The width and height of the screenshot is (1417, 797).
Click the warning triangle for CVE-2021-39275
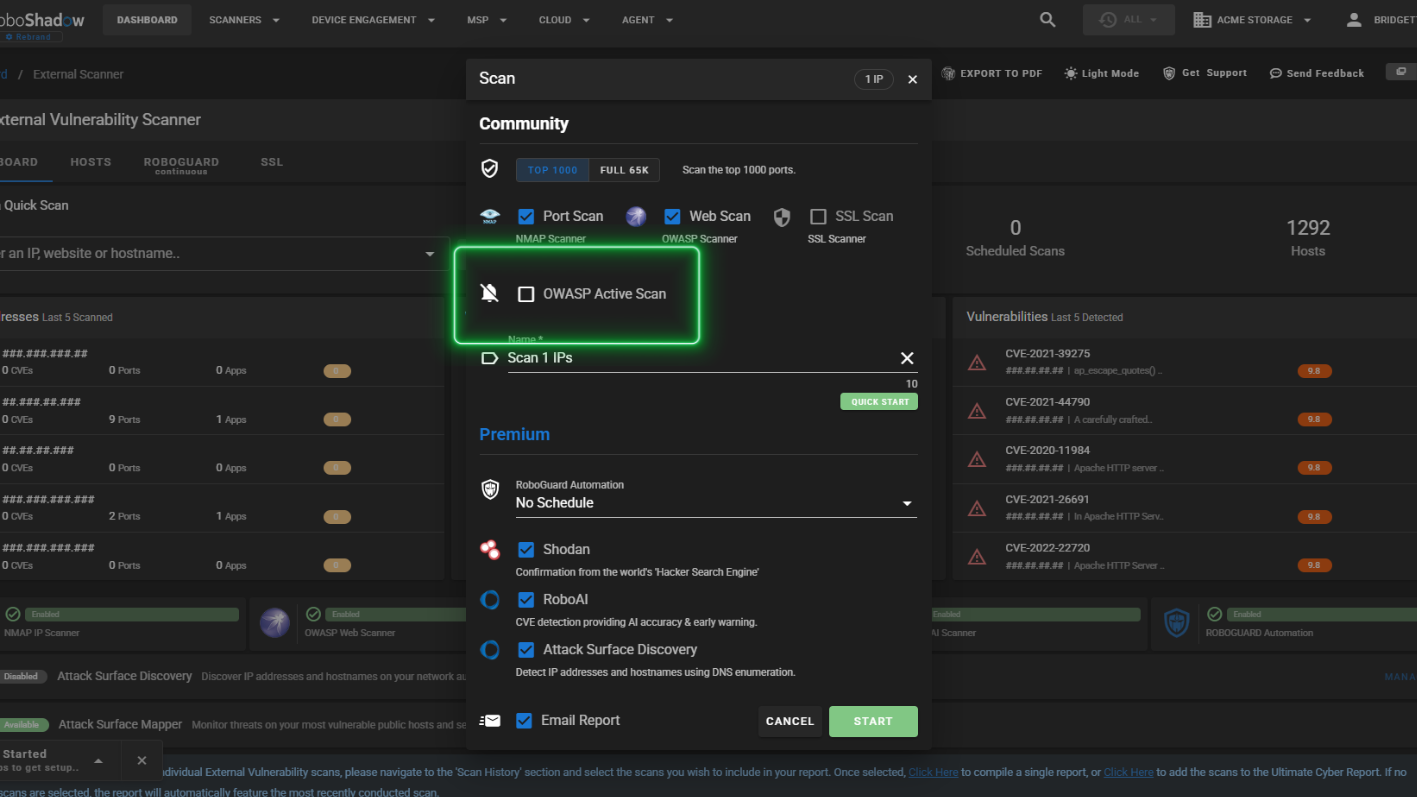[977, 362]
